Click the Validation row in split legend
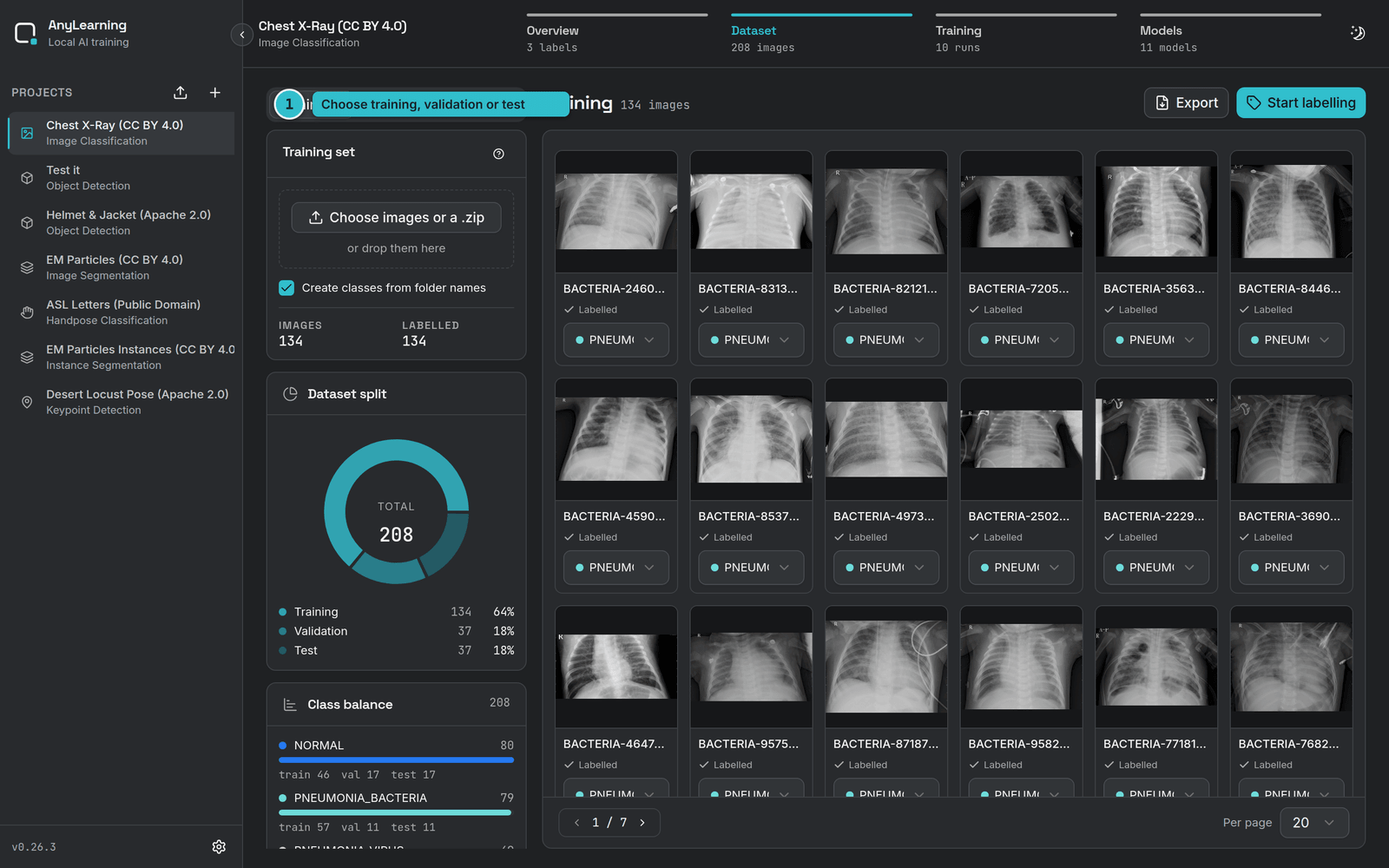 (x=396, y=631)
